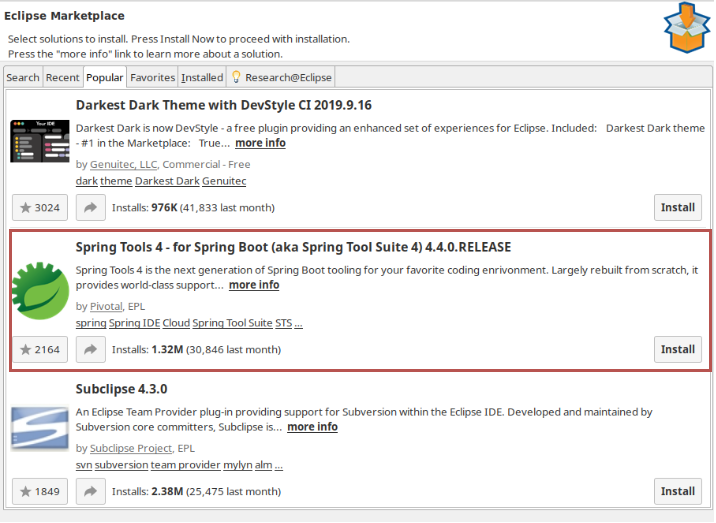
Task: Install Subclipse 4.3.0
Action: point(678,492)
